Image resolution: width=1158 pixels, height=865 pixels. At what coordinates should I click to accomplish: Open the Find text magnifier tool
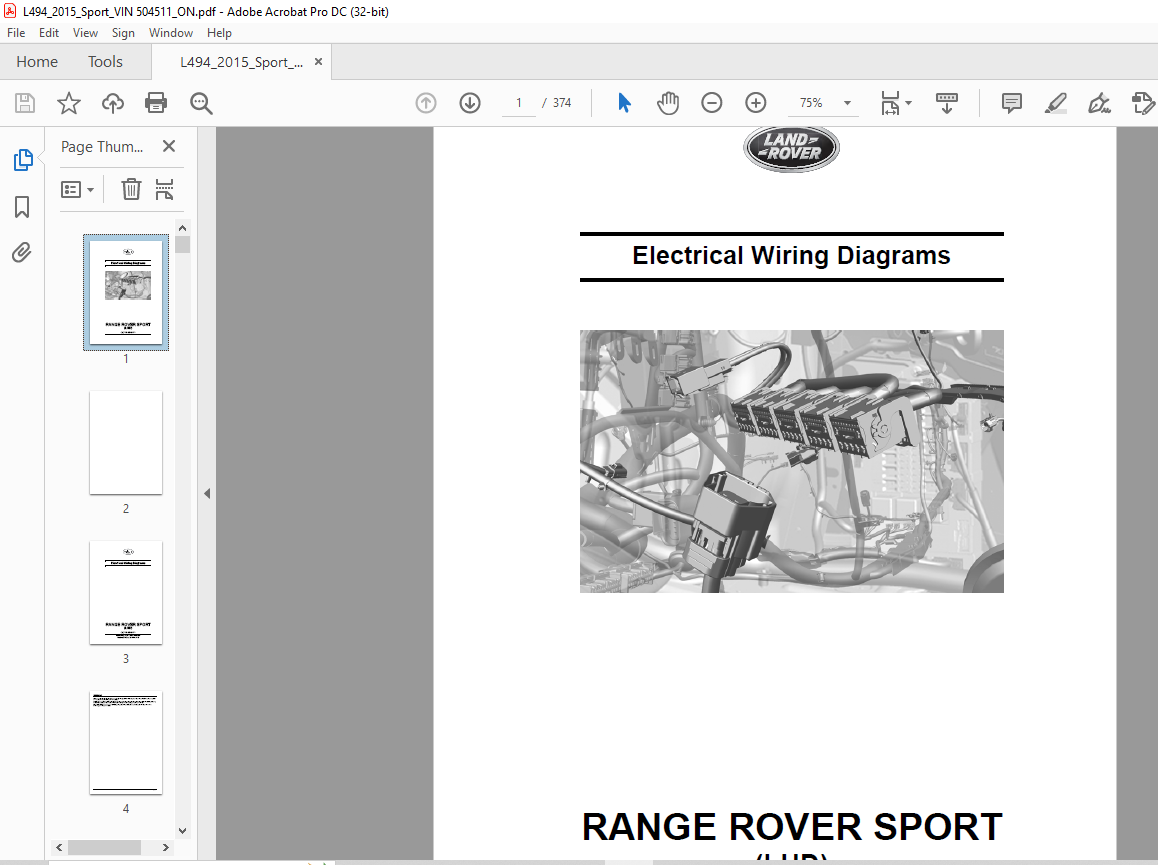pos(201,103)
